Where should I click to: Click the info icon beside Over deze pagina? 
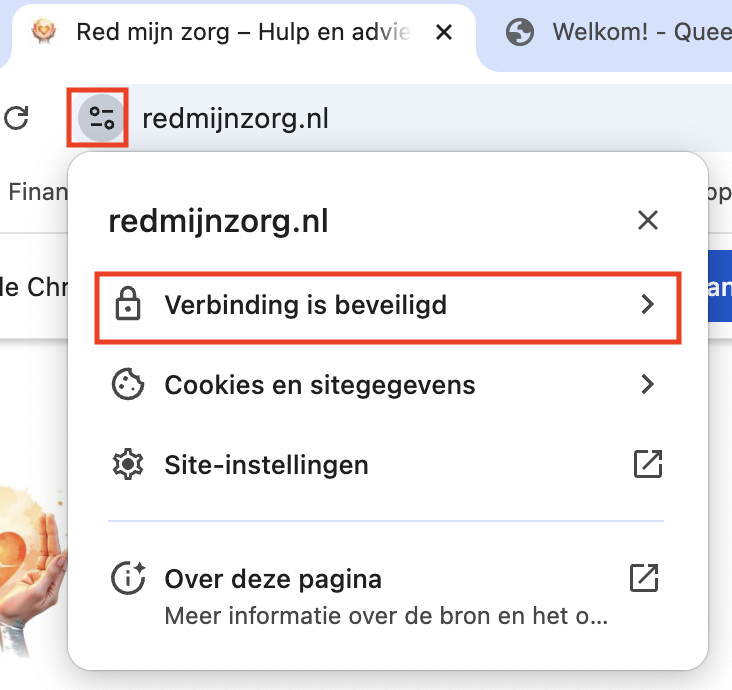pos(127,578)
